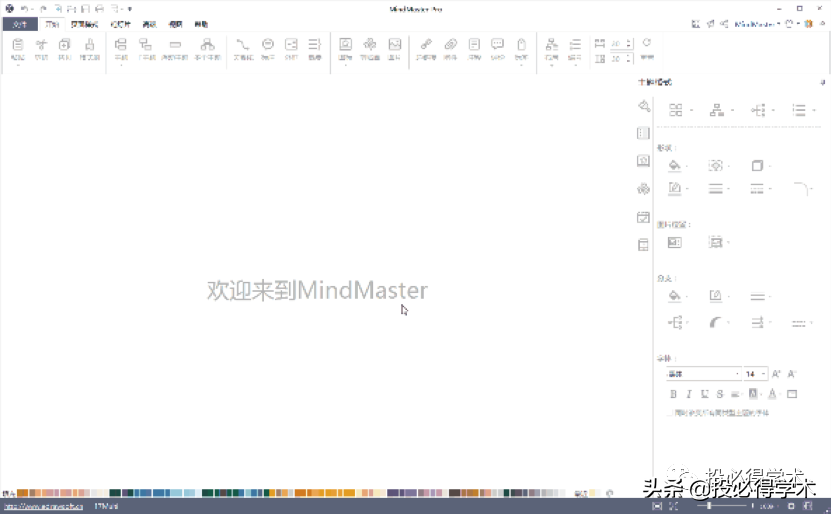Click the Cut scissors icon
The image size is (831, 514).
point(42,46)
